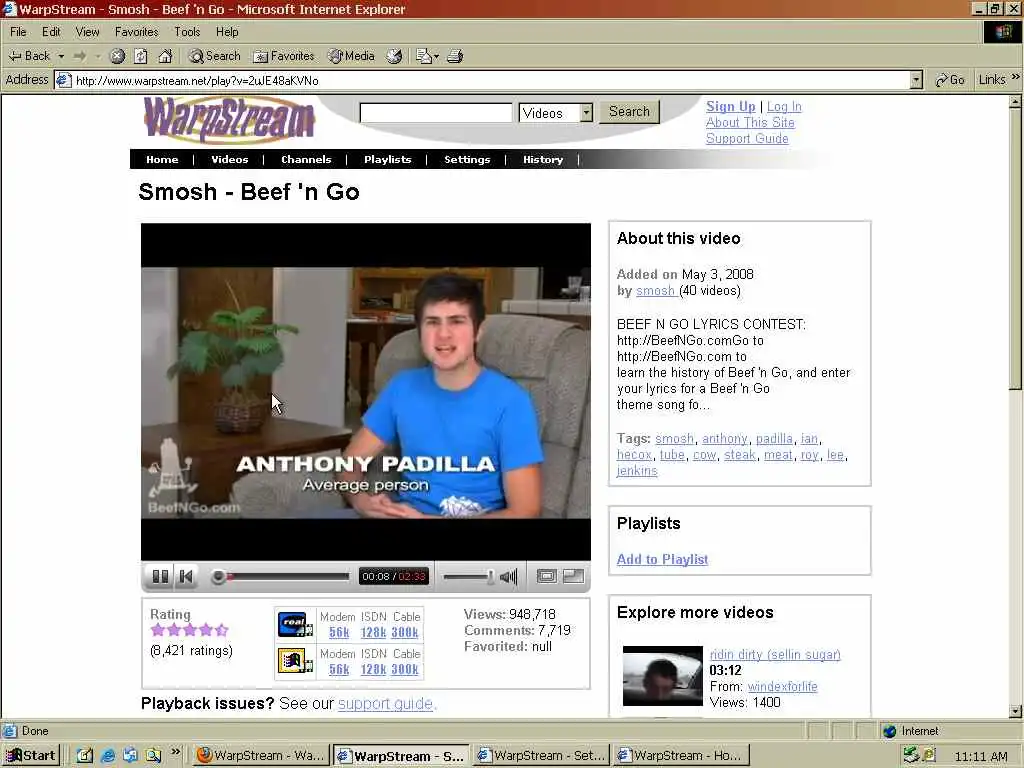Viewport: 1024px width, 768px height.
Task: Open the fourth Quick Launch search icon
Action: (x=153, y=756)
